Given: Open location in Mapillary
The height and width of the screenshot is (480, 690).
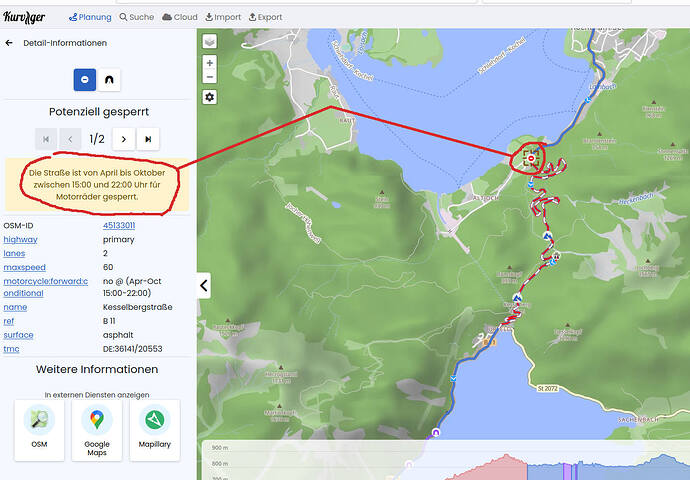Looking at the screenshot, I should click(154, 430).
